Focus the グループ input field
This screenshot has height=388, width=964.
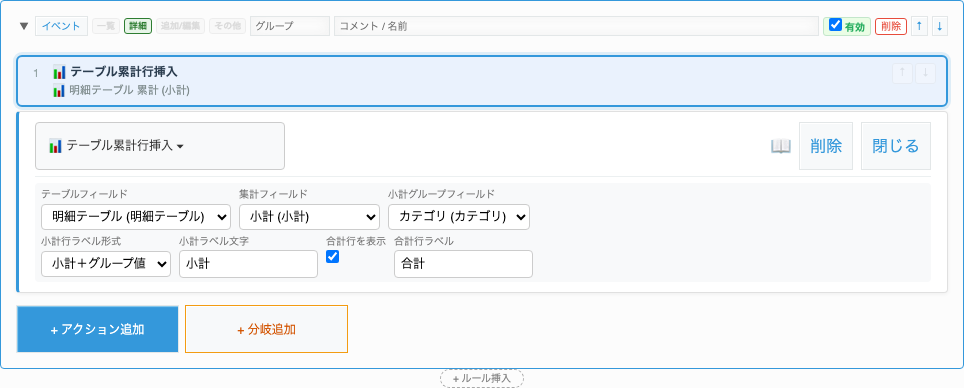click(x=290, y=26)
